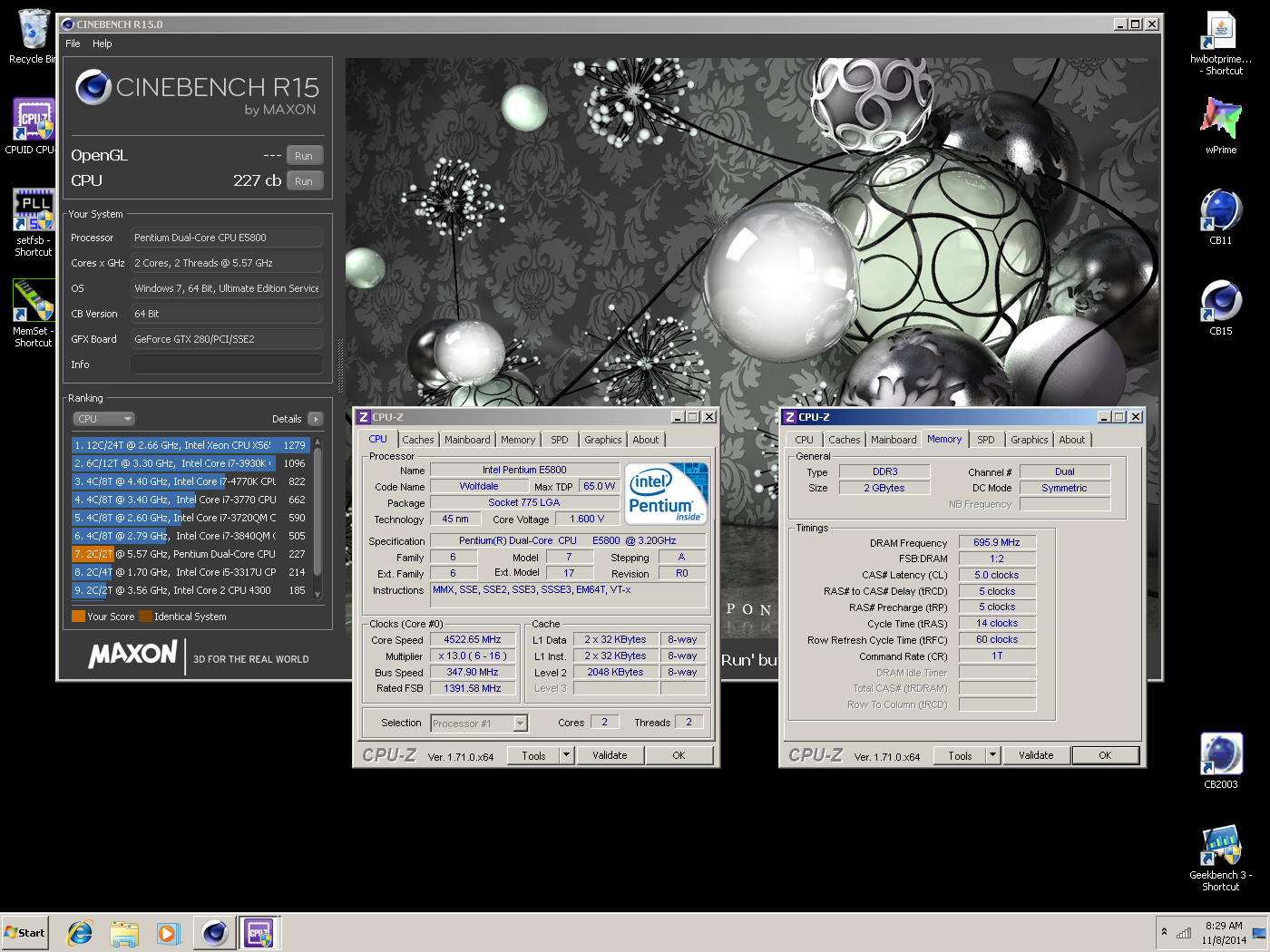Viewport: 1270px width, 952px height.
Task: Switch to Cinebench taskbar button
Action: click(215, 933)
